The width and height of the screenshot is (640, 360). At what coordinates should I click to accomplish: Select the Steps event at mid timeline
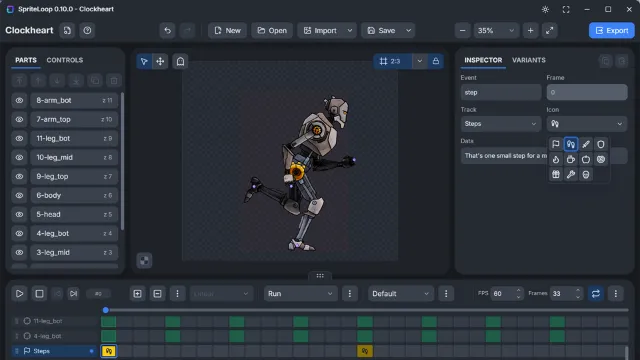point(364,351)
